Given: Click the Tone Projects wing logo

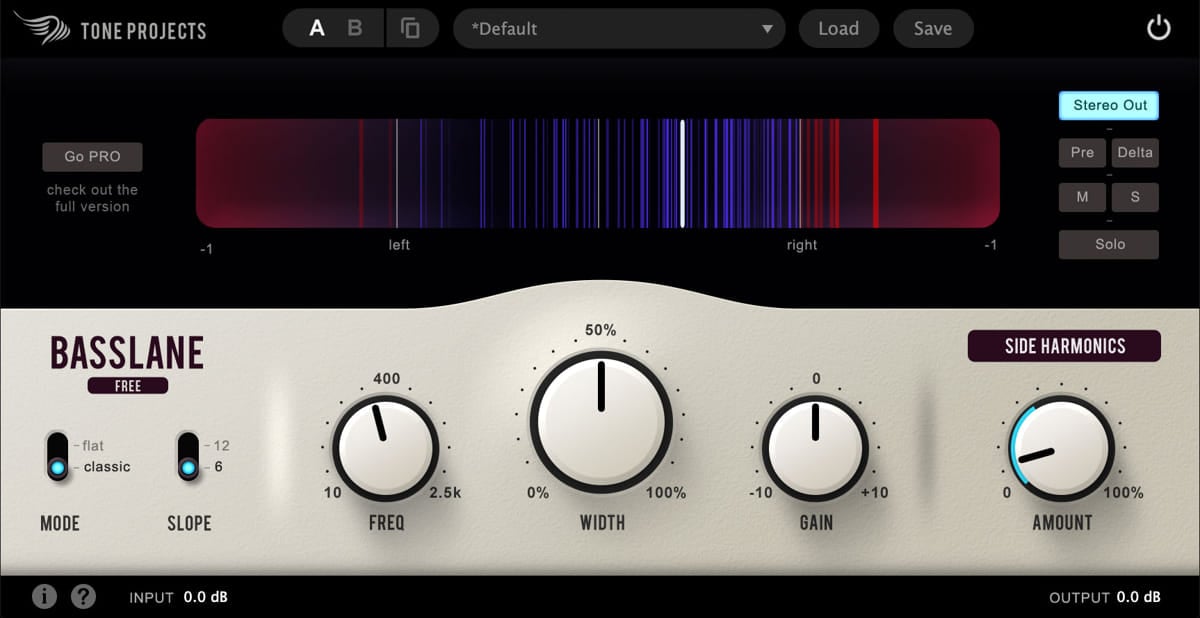Looking at the screenshot, I should click(x=42, y=29).
